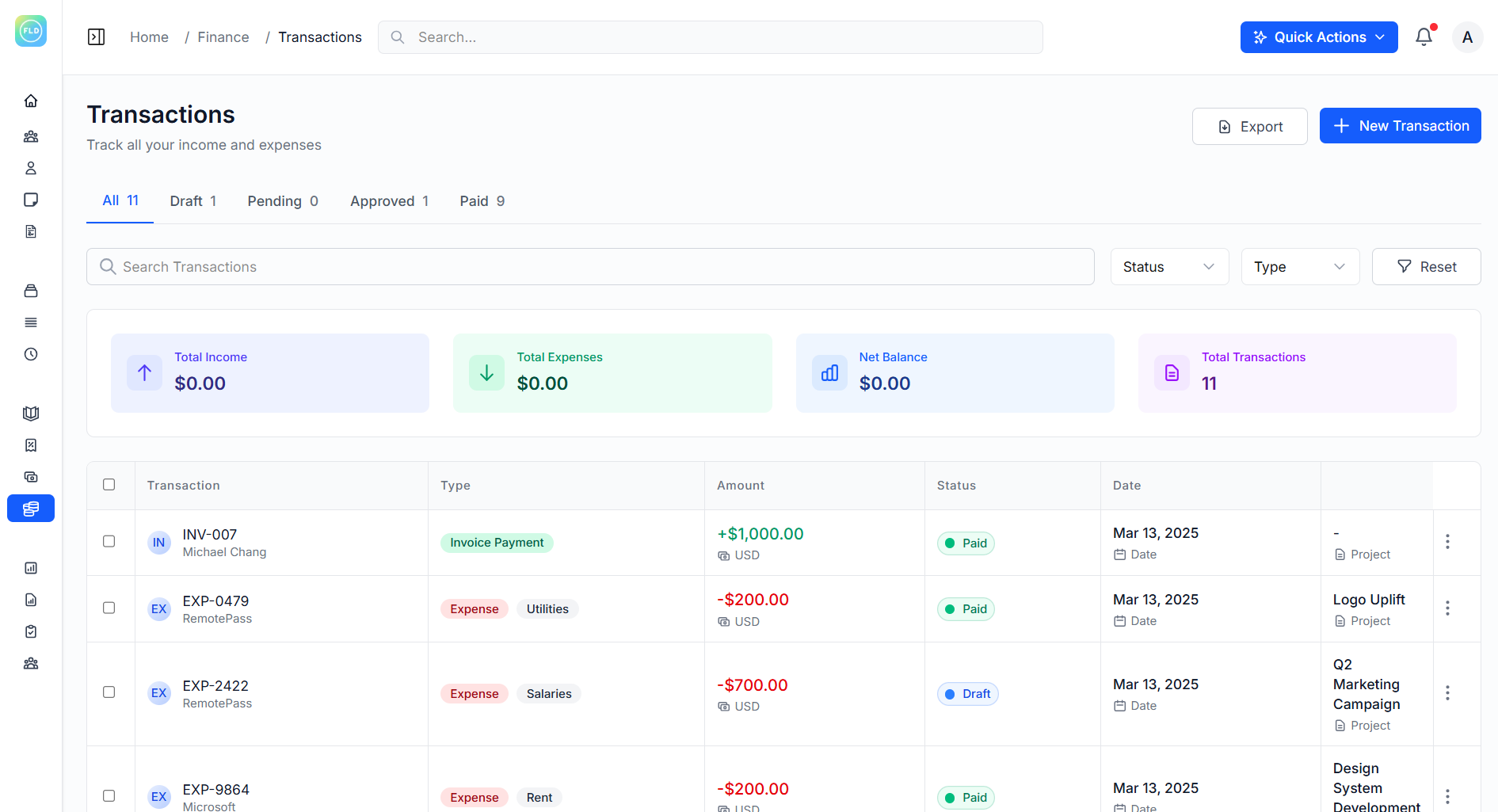
Task: Click the Net Balance chart icon
Action: (x=829, y=372)
